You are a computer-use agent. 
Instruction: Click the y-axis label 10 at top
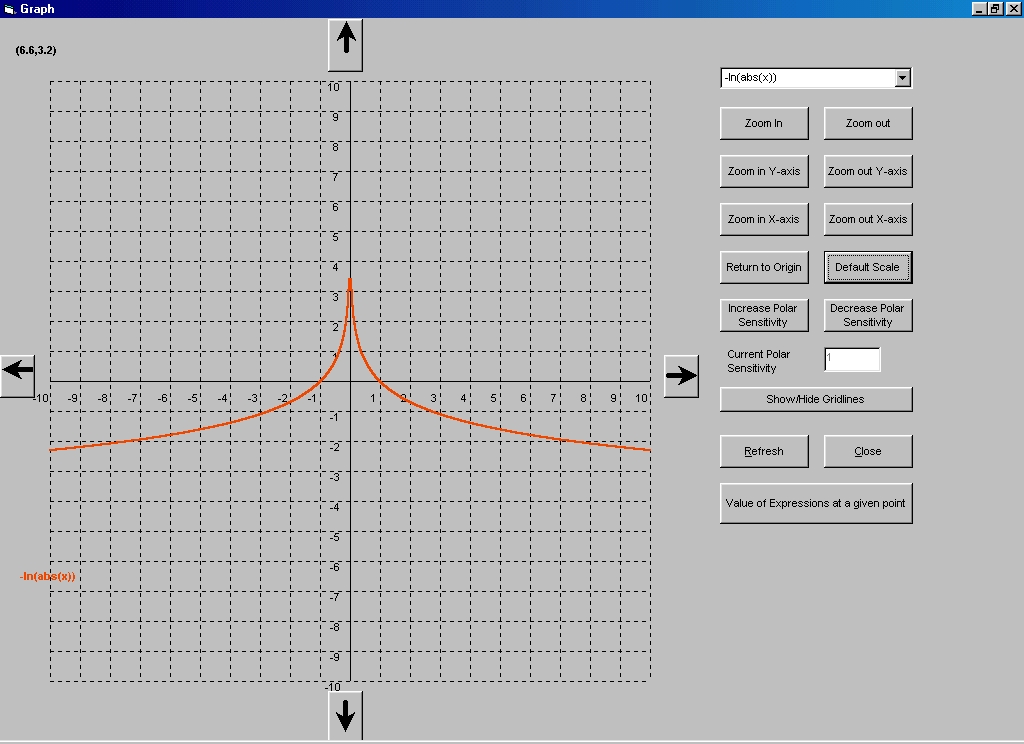click(x=334, y=87)
